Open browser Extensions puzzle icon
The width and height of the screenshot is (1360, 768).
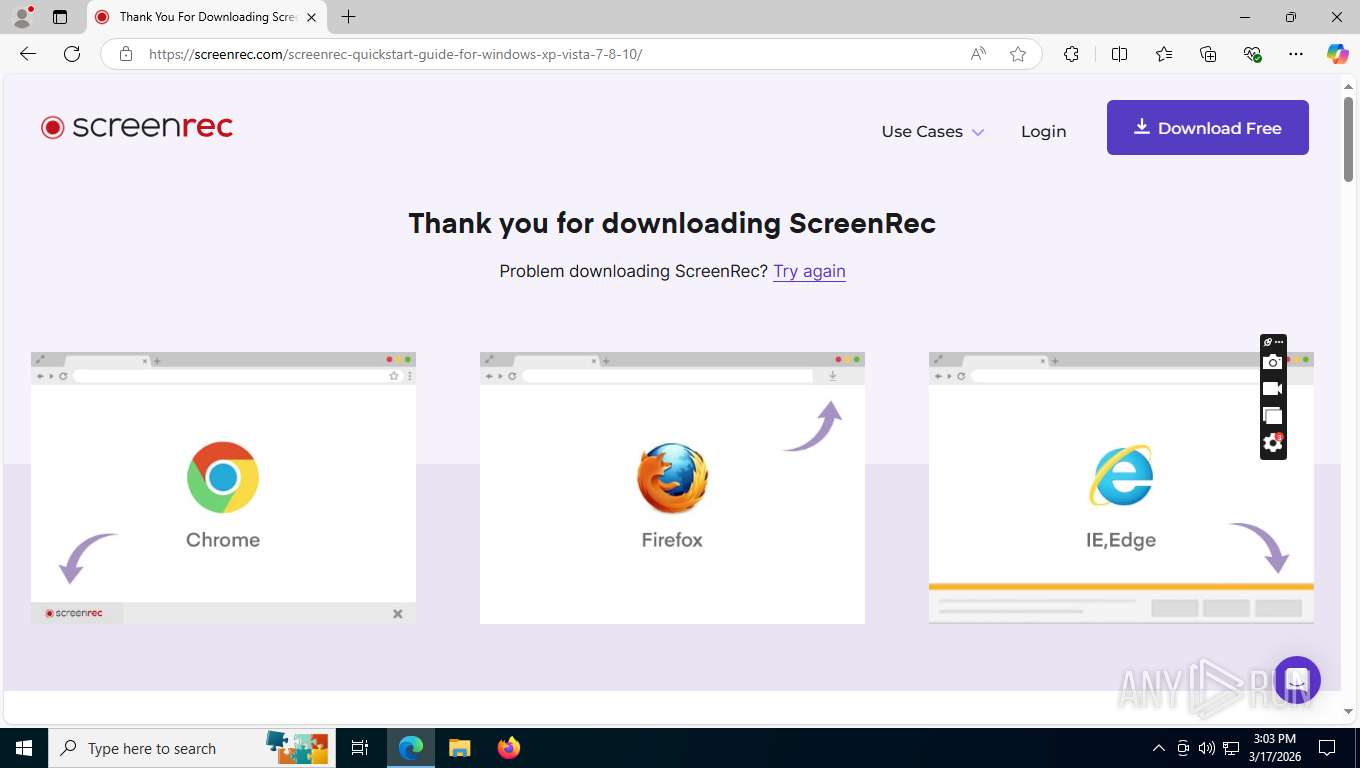point(1071,54)
